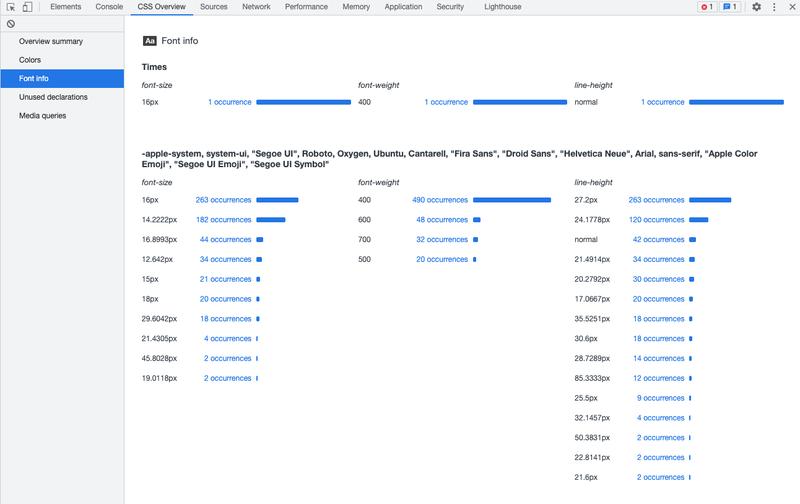Open Unused declarations in the sidebar
Image resolution: width=800 pixels, height=504 pixels.
click(53, 97)
